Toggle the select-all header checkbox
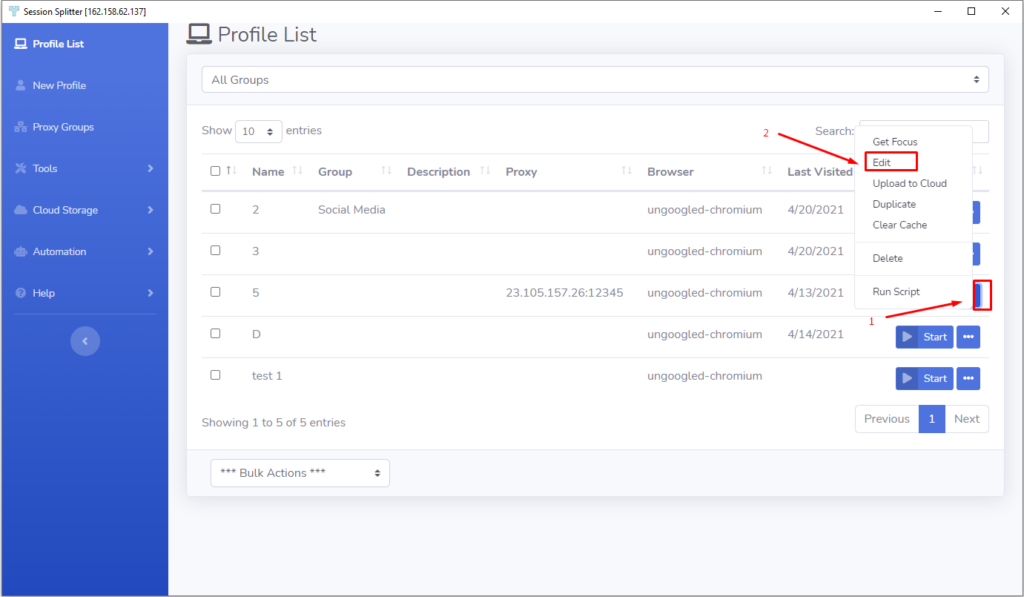 coord(215,171)
